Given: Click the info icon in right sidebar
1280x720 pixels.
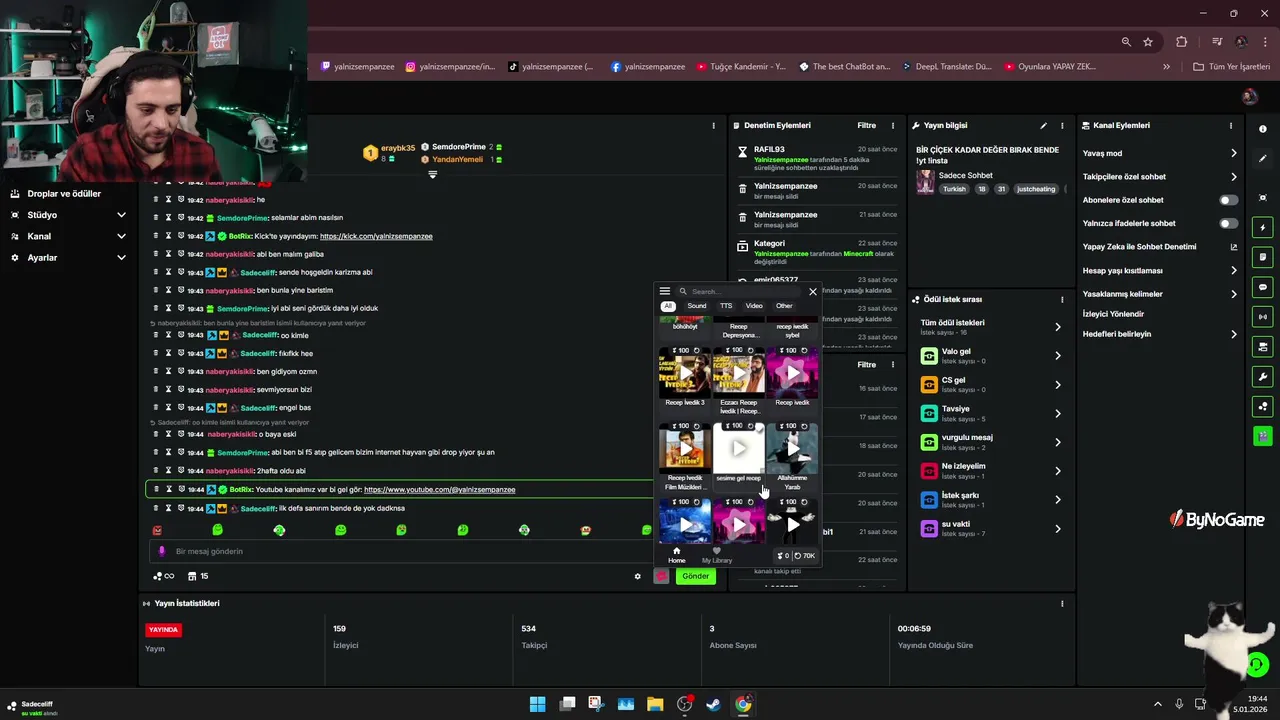Looking at the screenshot, I should pos(1263,129).
